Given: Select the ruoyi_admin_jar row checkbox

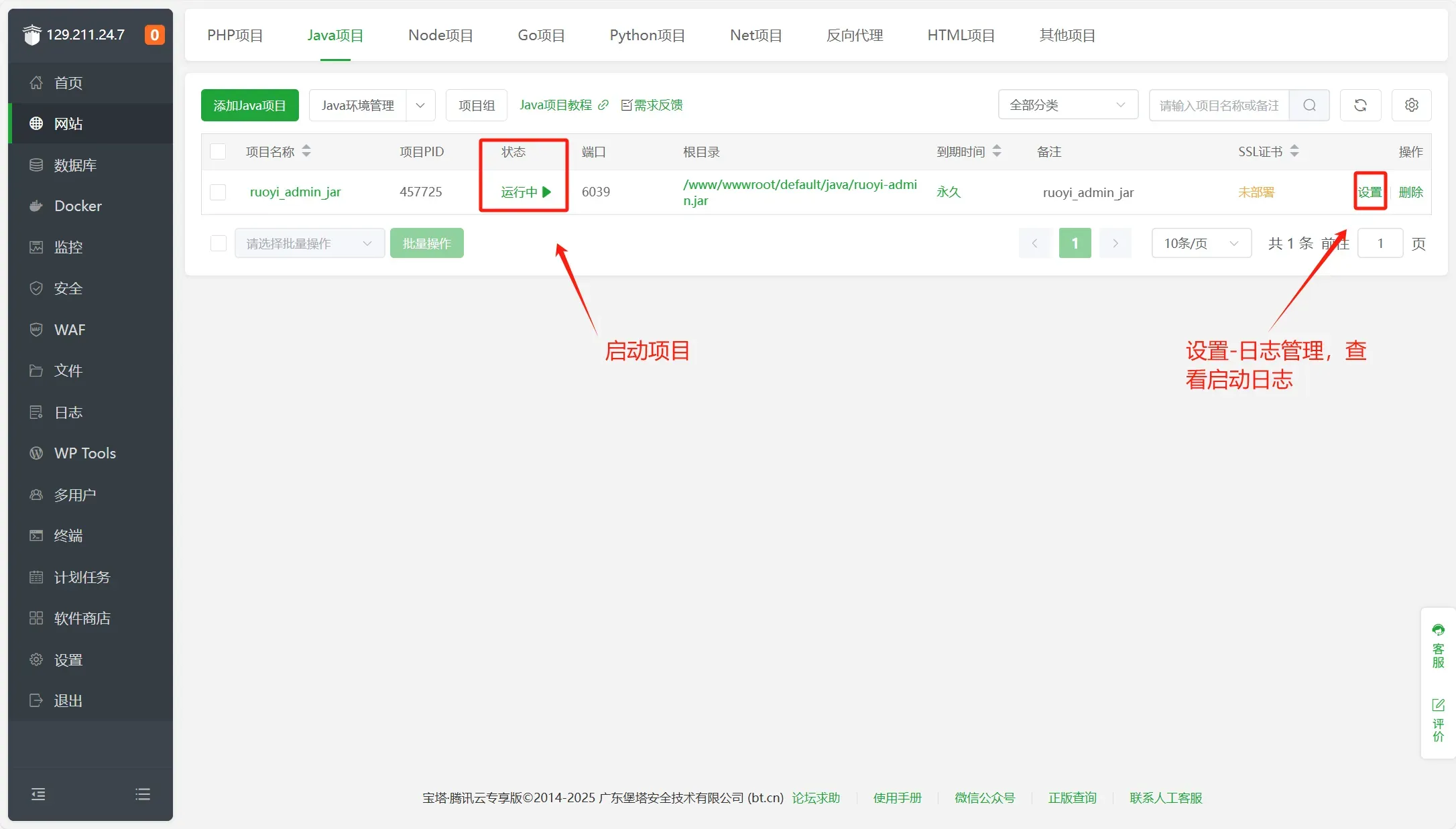Looking at the screenshot, I should 218,192.
